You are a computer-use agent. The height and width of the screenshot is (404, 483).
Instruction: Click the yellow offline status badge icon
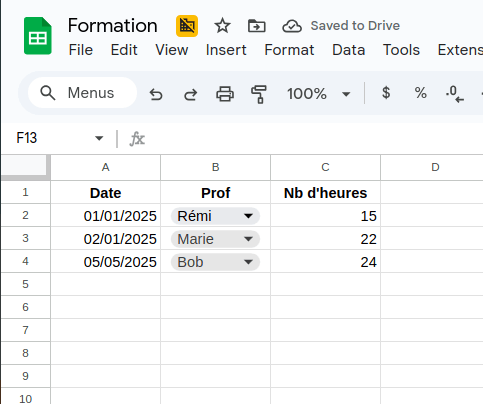187,26
